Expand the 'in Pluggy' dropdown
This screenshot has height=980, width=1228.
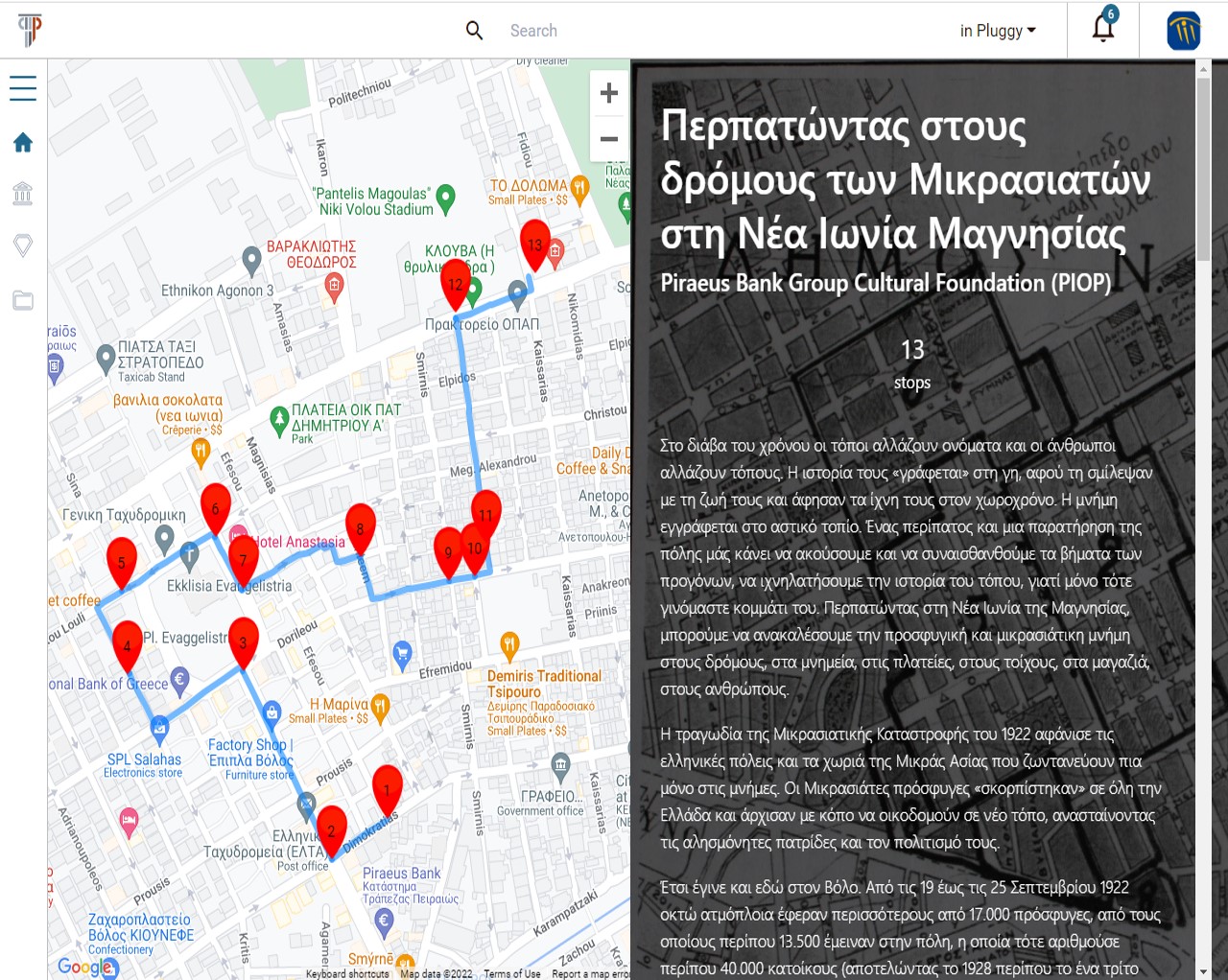[x=998, y=31]
